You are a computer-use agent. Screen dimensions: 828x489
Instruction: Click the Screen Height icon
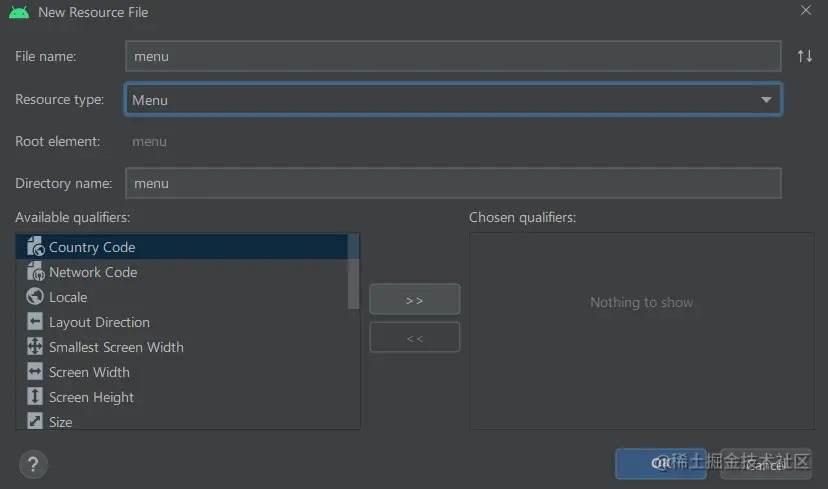[35, 396]
